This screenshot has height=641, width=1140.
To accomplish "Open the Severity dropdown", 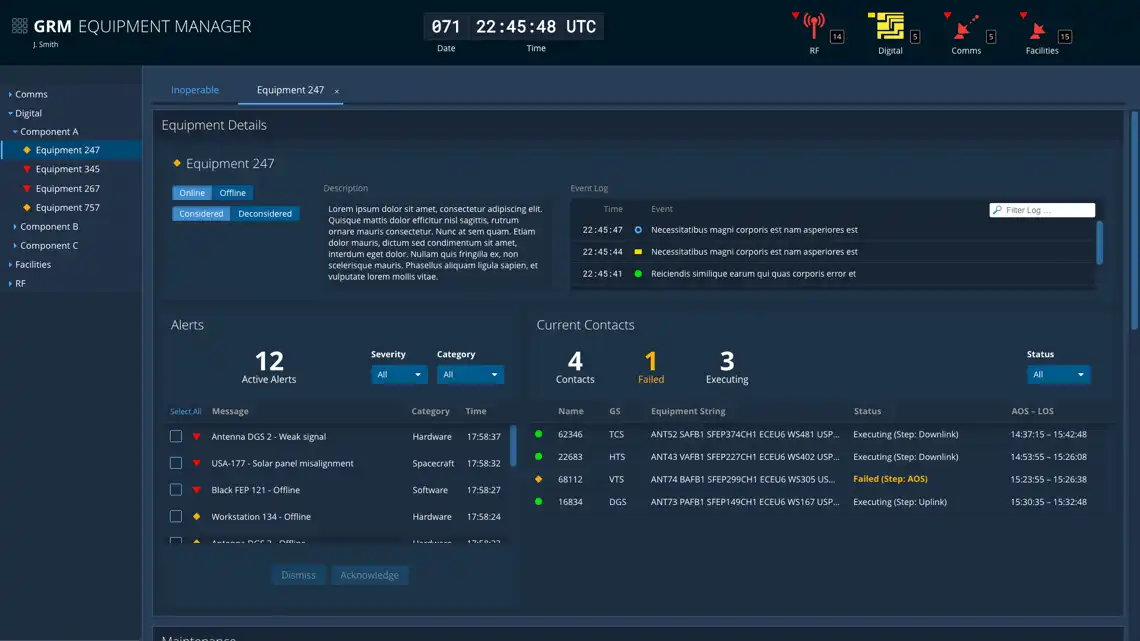I will [x=398, y=374].
